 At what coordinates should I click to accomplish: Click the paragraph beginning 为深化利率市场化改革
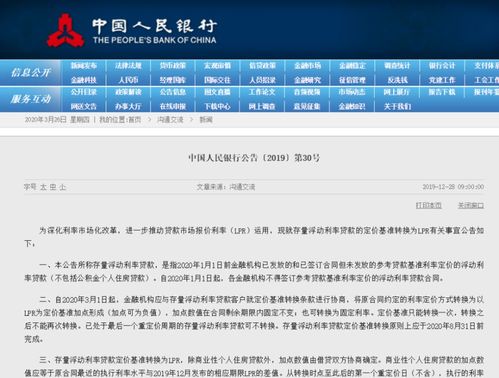coord(254,237)
